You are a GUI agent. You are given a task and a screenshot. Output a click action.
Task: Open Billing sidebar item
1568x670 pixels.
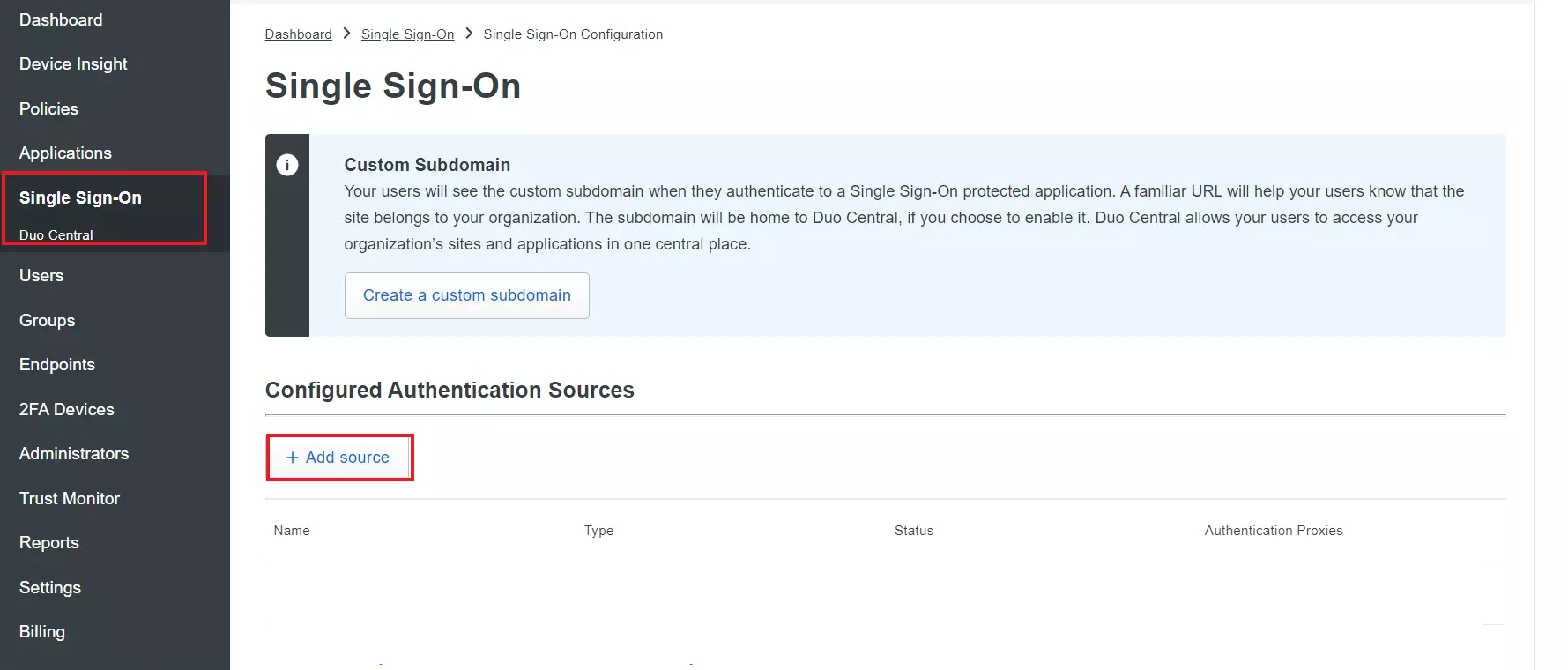pyautogui.click(x=42, y=632)
